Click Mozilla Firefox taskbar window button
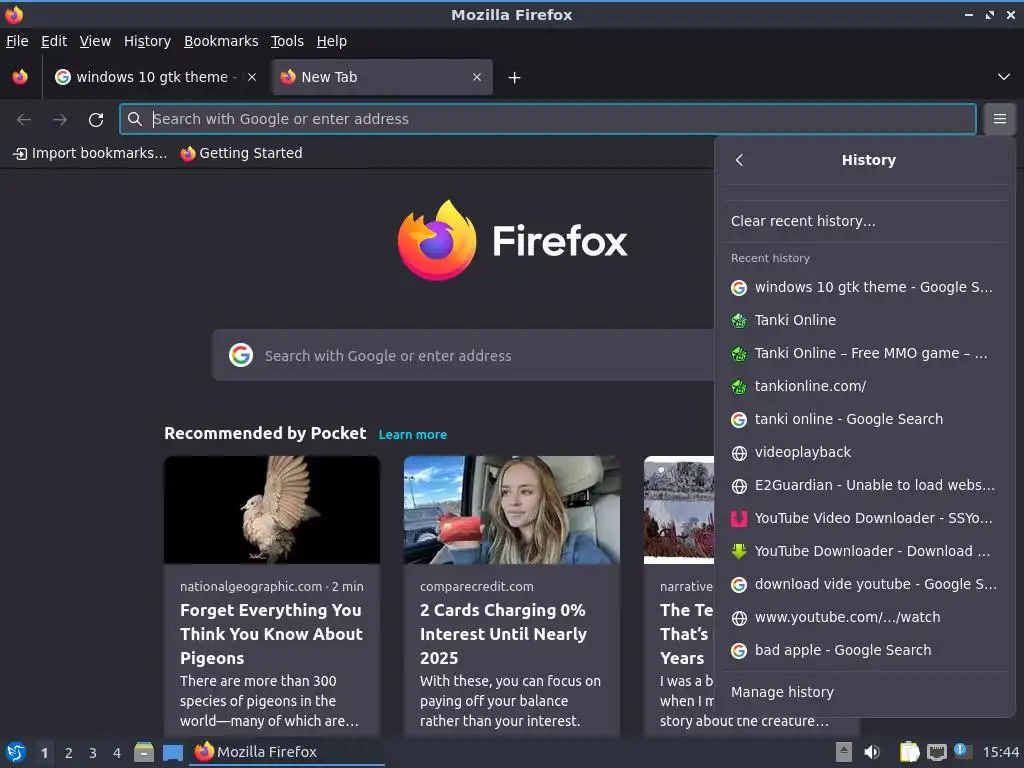The image size is (1024, 768). pyautogui.click(x=287, y=752)
